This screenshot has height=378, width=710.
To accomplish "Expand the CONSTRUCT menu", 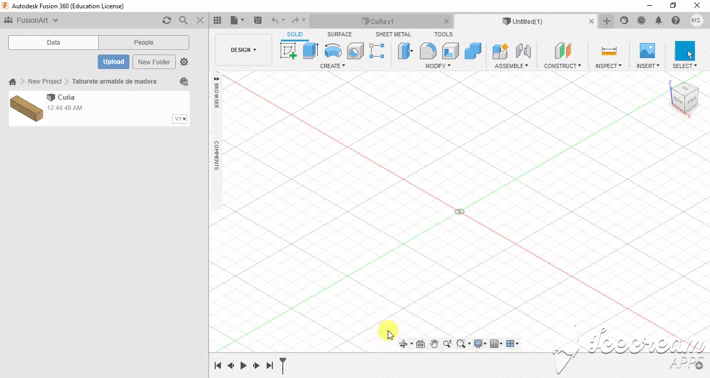I will (562, 66).
